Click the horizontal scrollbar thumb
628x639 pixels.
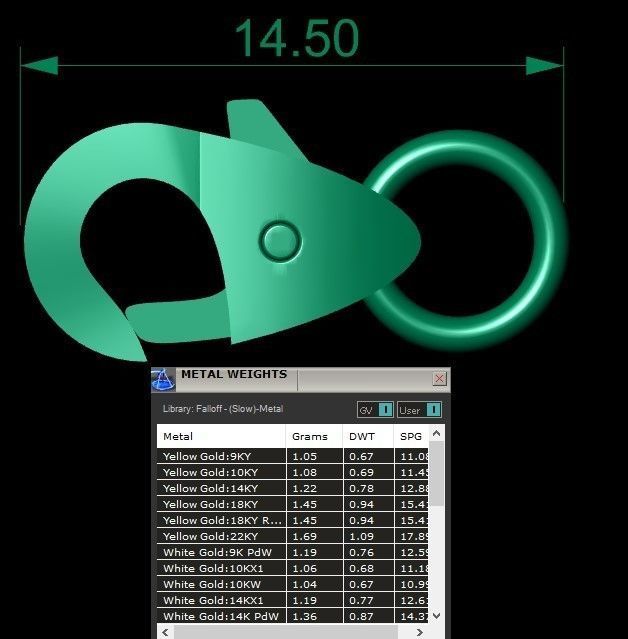286,632
